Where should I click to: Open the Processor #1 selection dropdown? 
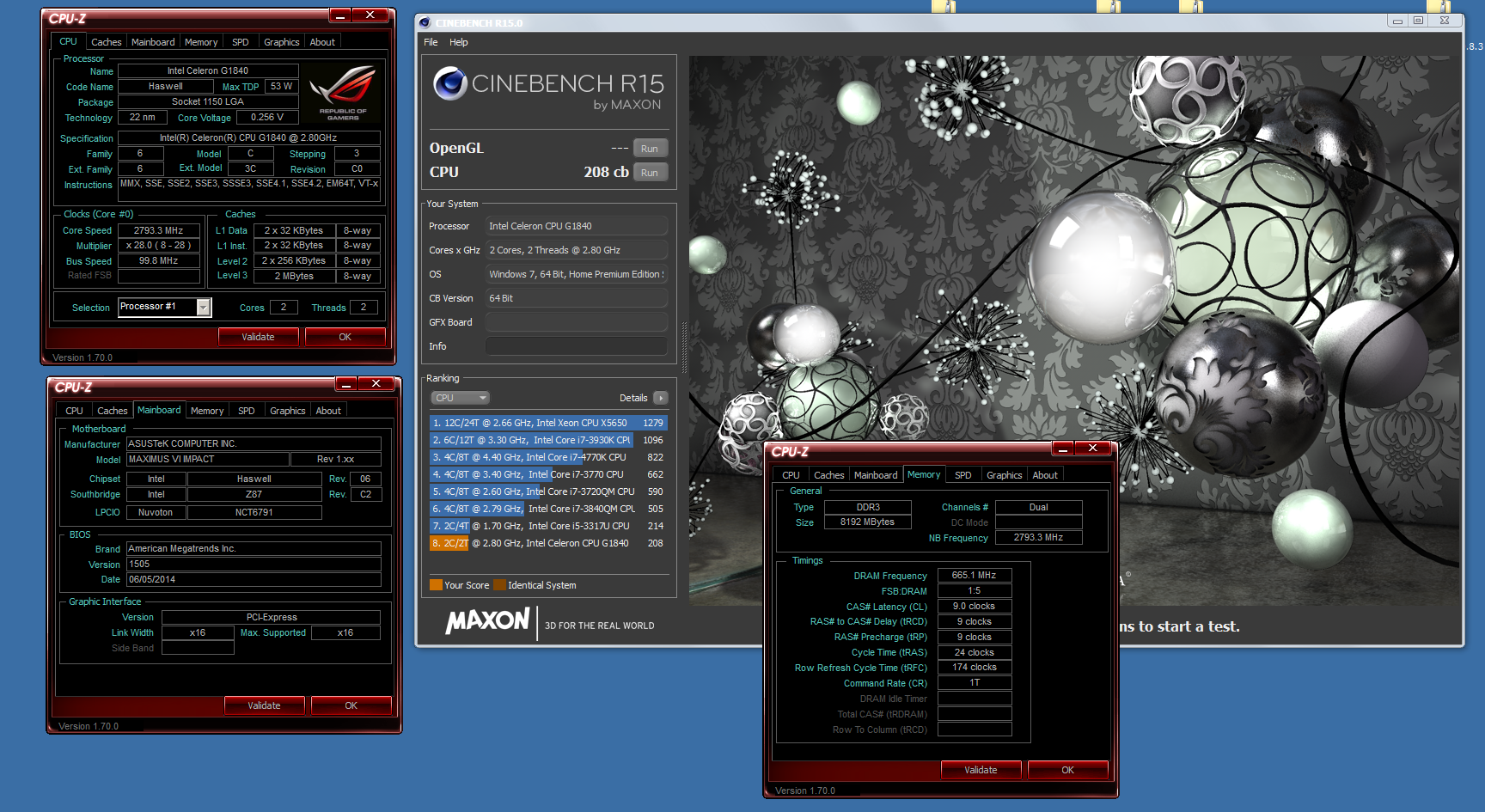point(204,307)
